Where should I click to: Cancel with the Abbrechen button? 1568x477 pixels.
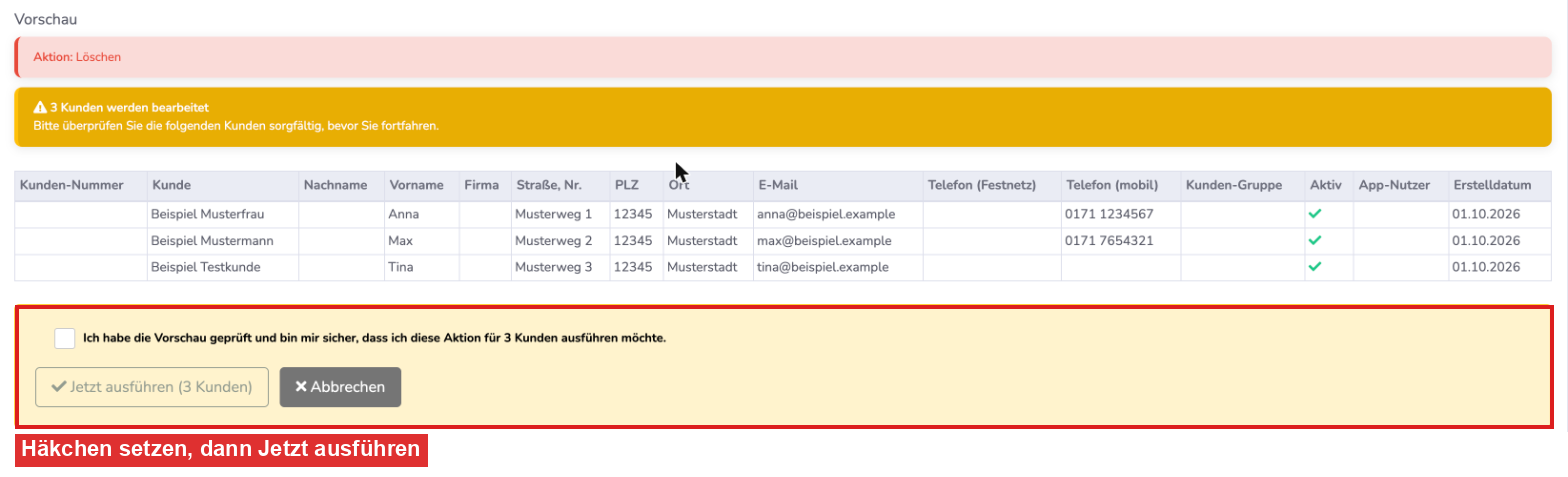tap(340, 387)
